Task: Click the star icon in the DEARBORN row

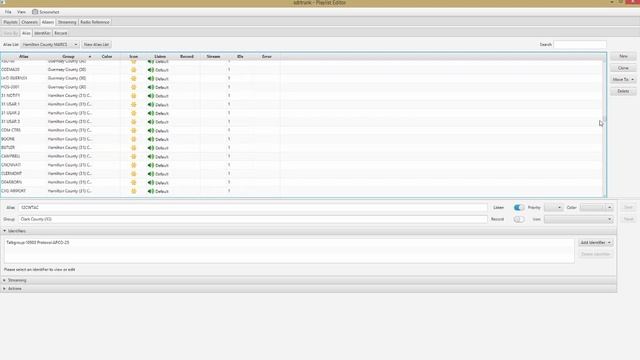Action: coord(133,182)
